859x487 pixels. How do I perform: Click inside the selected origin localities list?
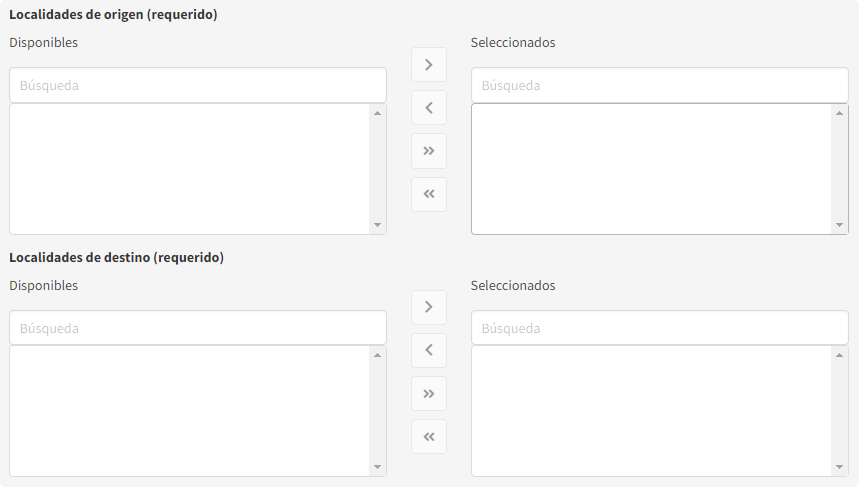coord(652,169)
